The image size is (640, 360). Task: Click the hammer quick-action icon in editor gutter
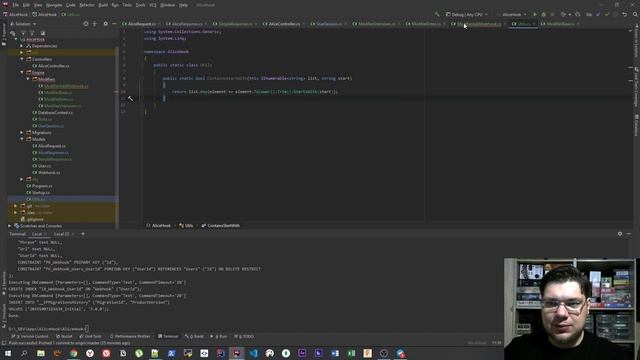point(130,98)
